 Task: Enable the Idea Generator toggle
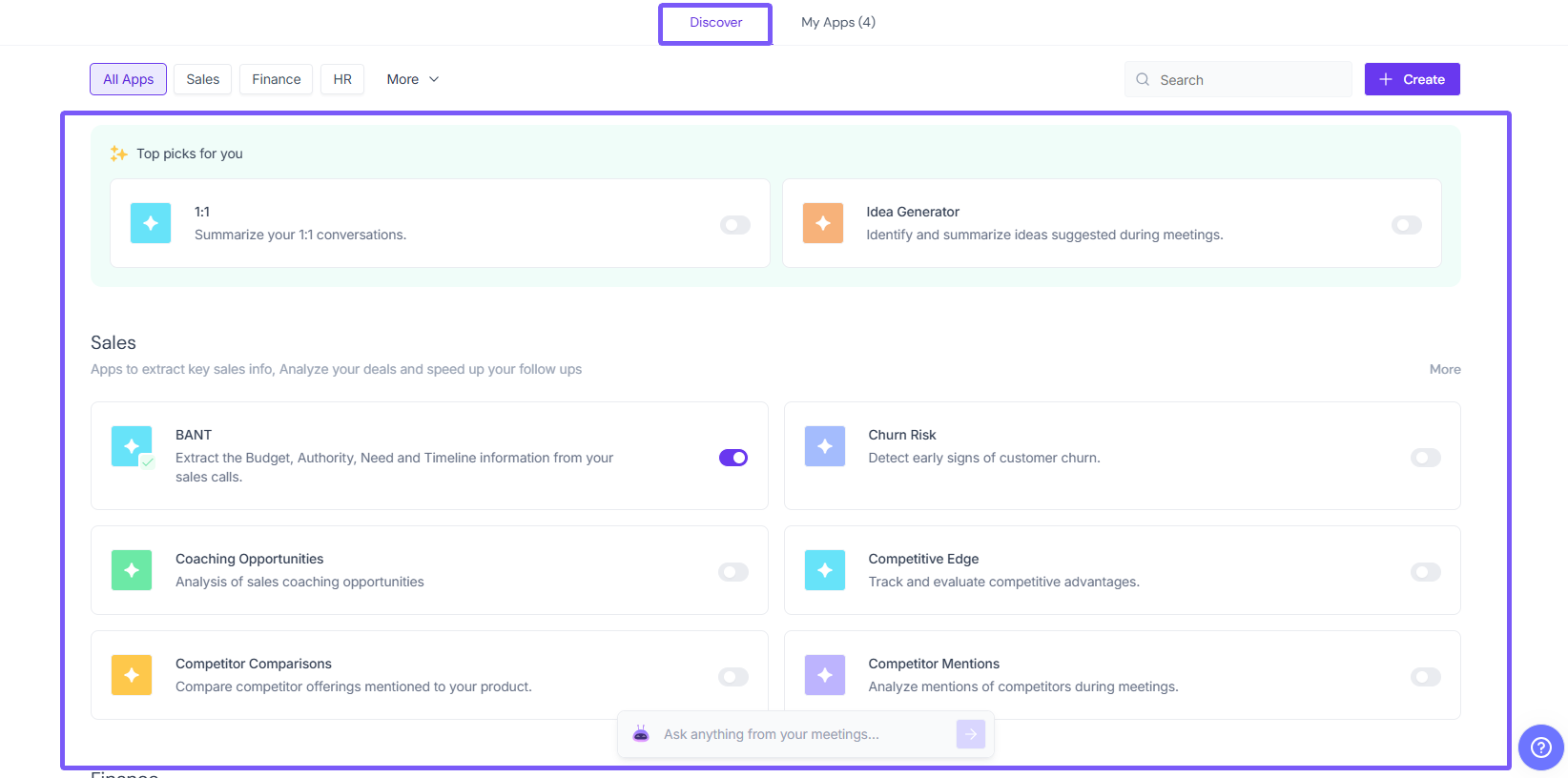(x=1407, y=225)
